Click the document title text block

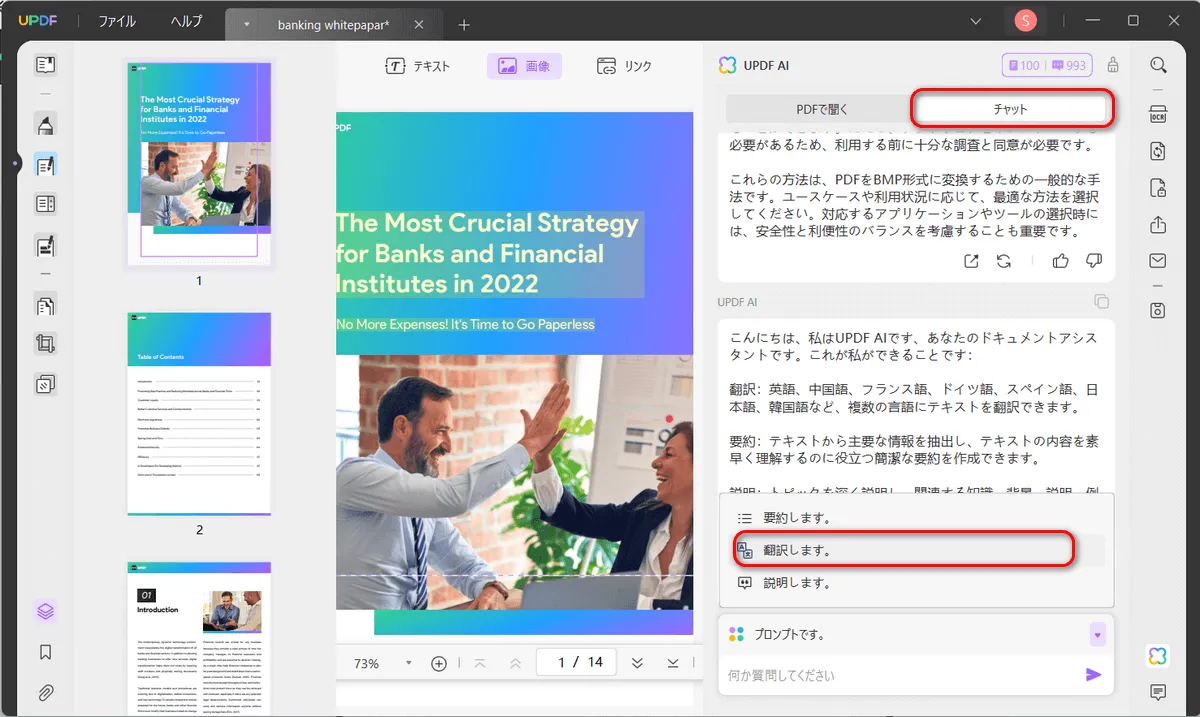[490, 253]
